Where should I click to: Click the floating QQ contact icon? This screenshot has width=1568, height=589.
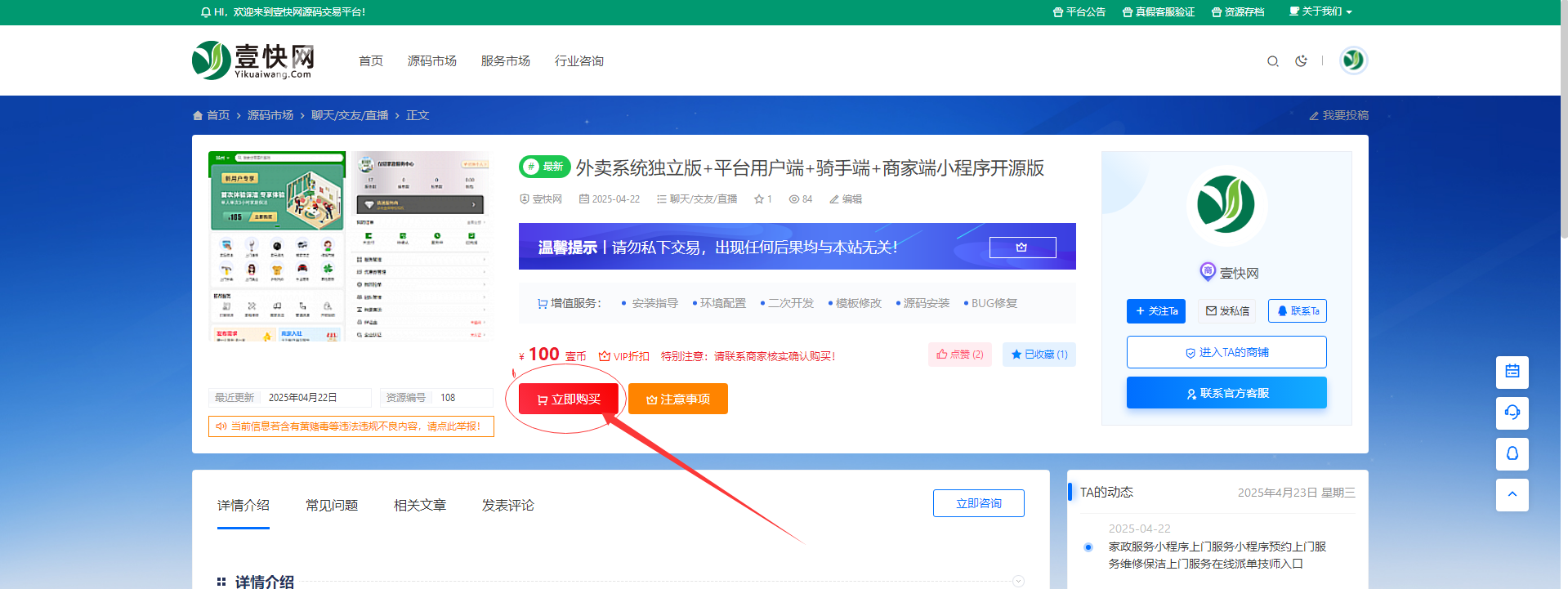pyautogui.click(x=1512, y=453)
